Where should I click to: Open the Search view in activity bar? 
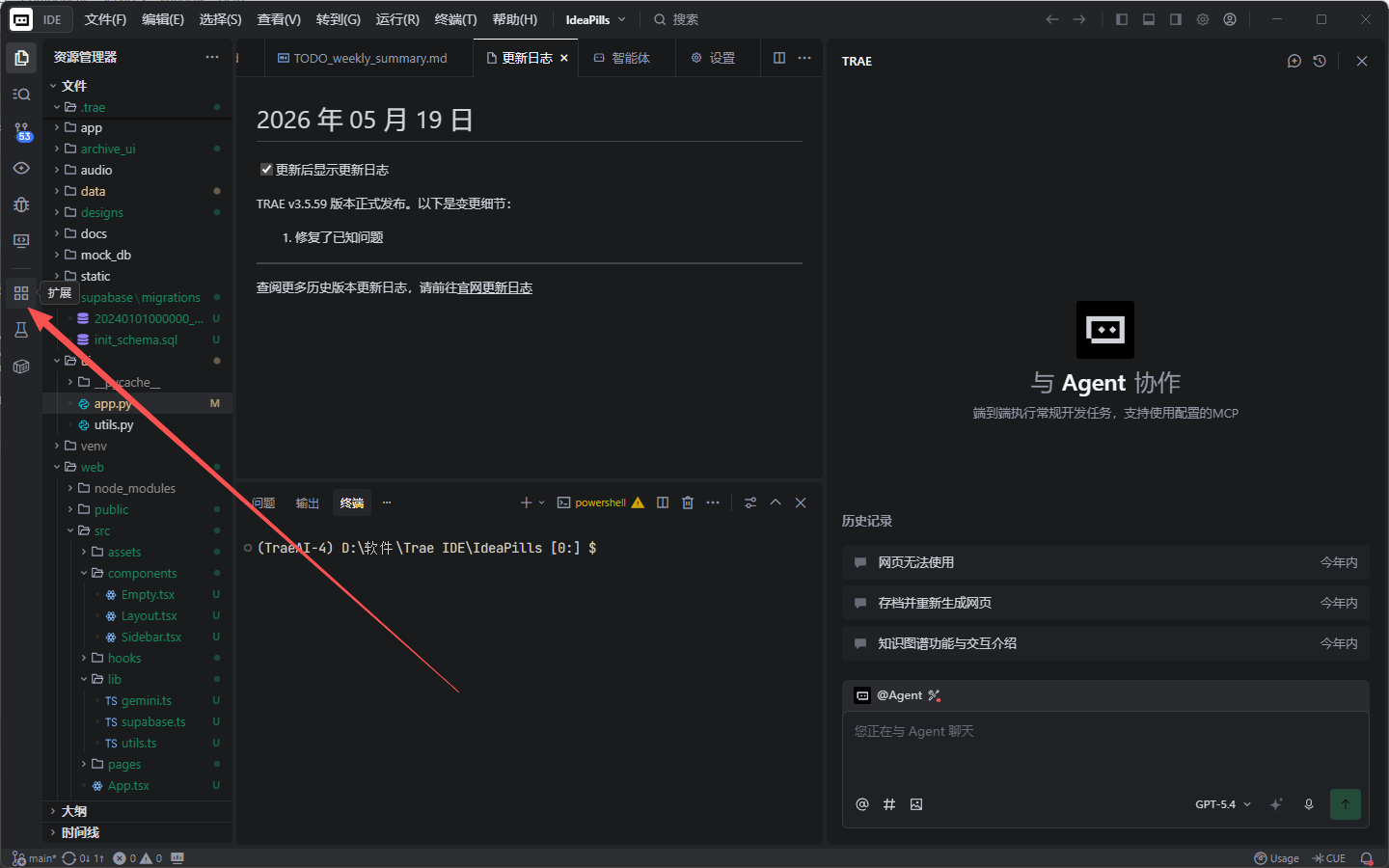coord(21,95)
